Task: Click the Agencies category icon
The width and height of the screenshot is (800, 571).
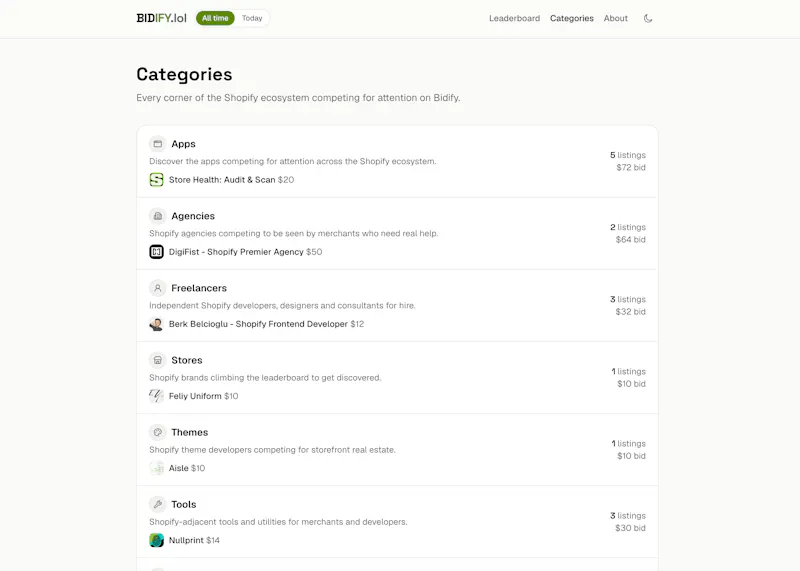Action: tap(158, 216)
